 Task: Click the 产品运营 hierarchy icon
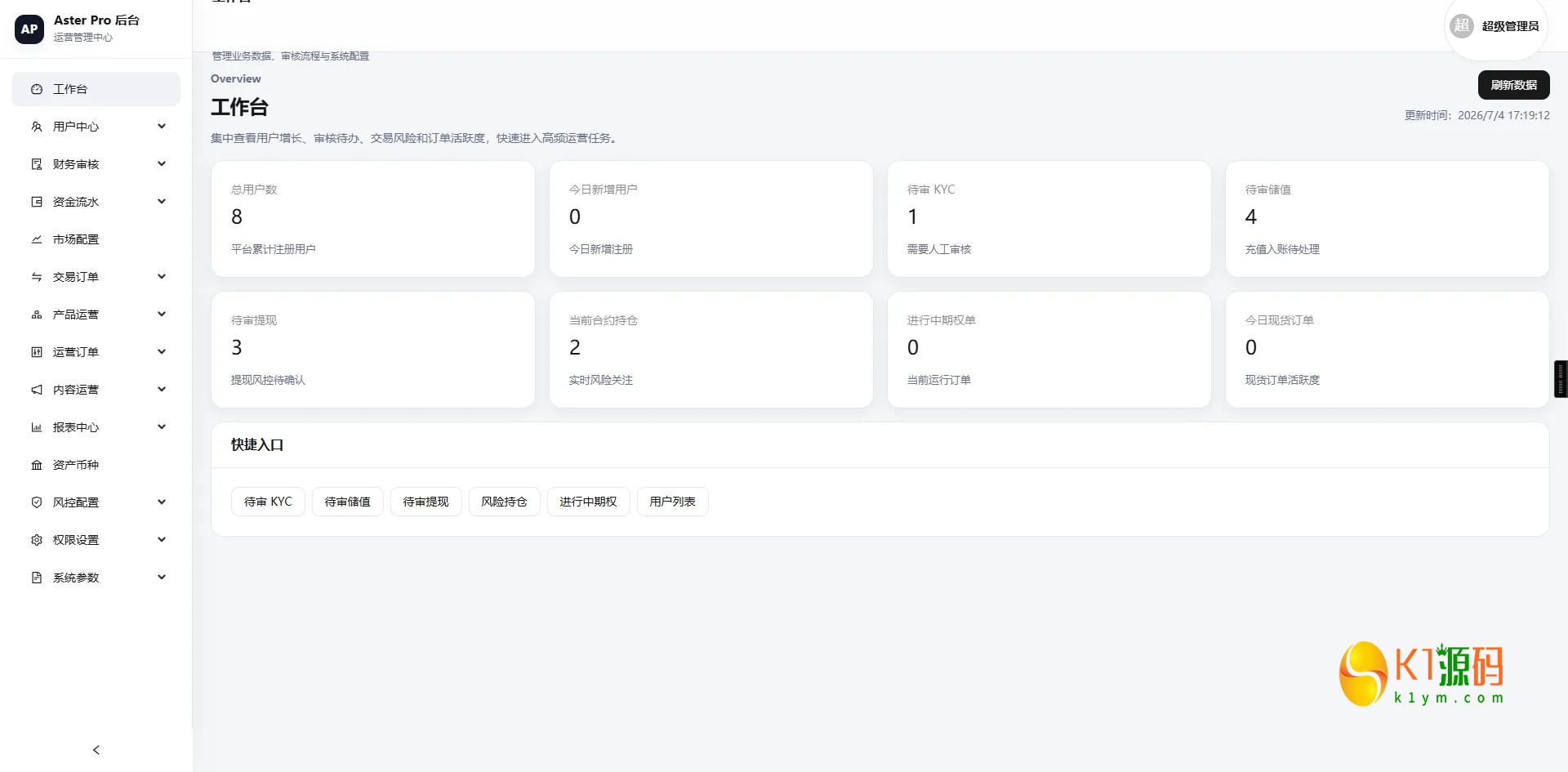pos(37,315)
